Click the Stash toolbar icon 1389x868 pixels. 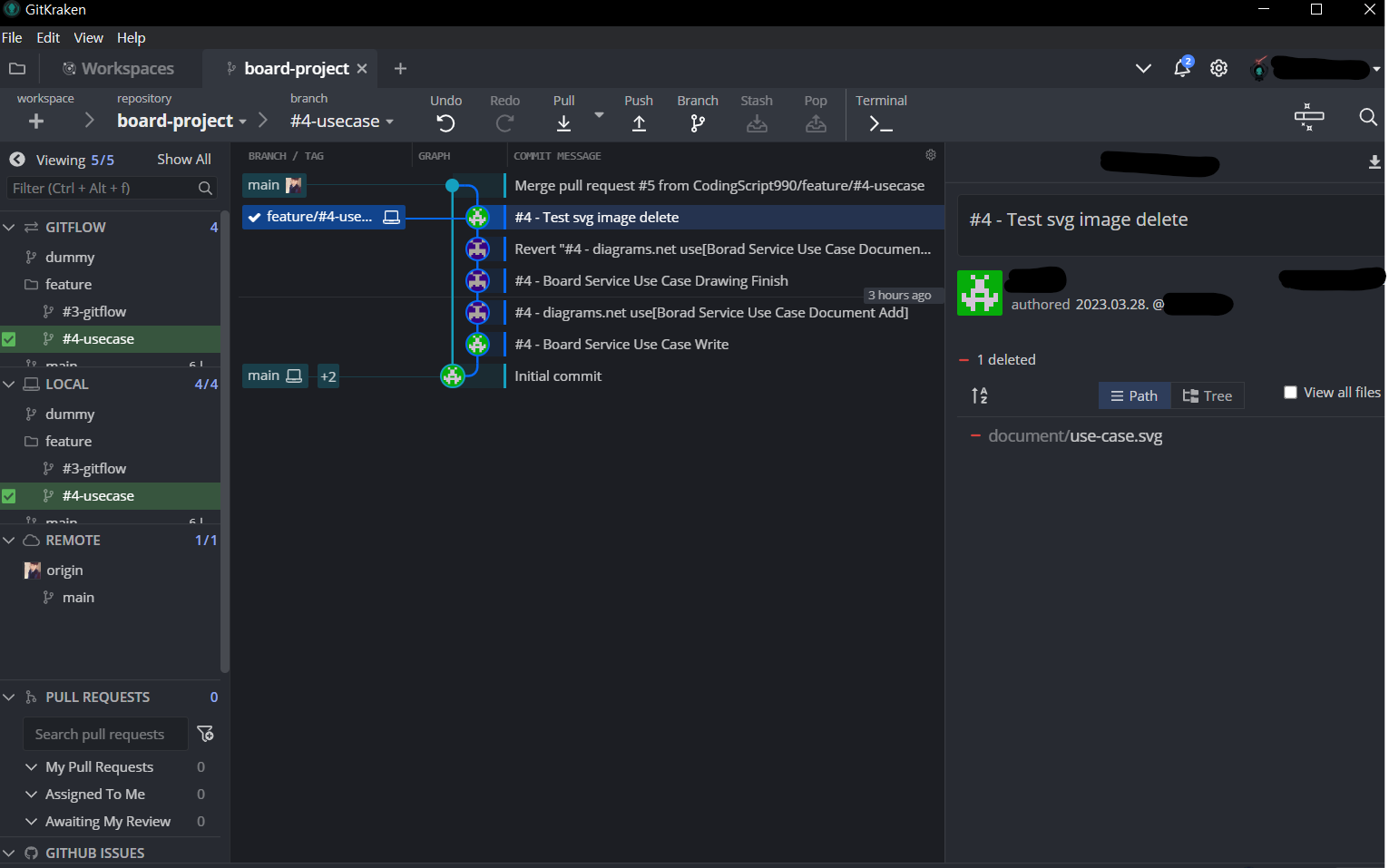tap(756, 123)
